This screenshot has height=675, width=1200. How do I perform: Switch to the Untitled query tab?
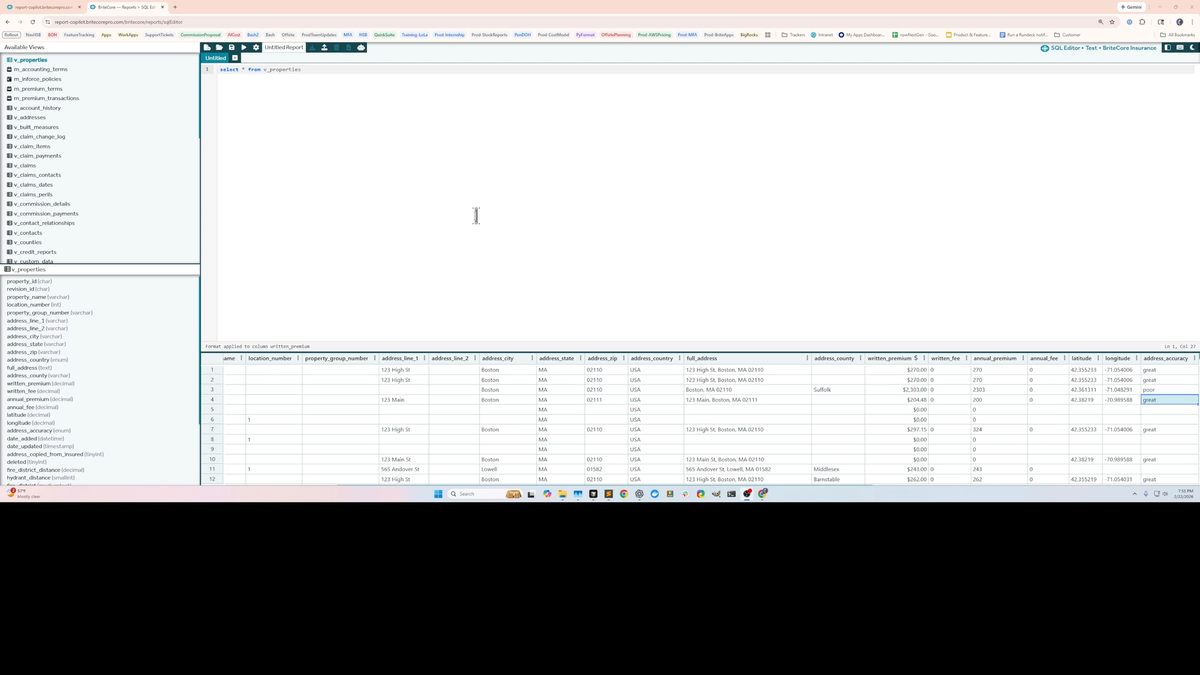[x=216, y=58]
